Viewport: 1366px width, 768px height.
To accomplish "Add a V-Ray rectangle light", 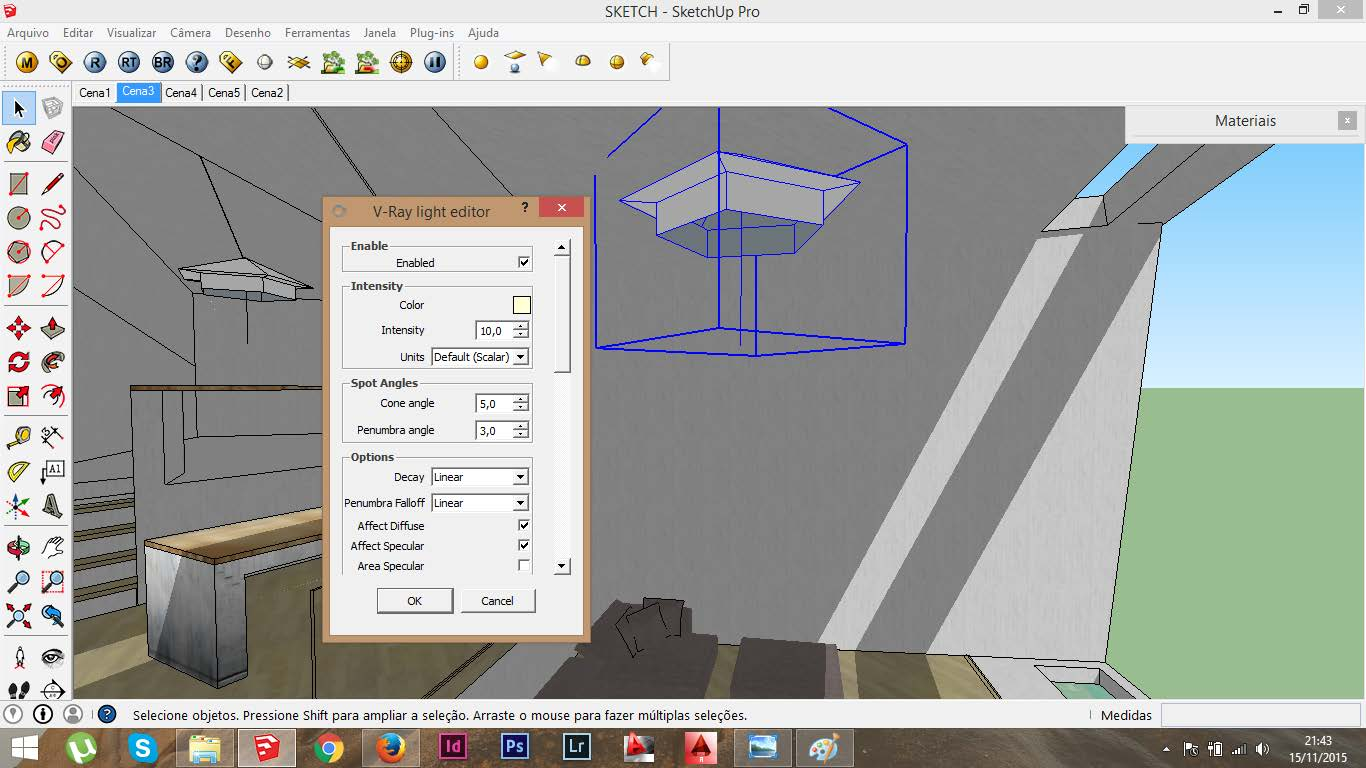I will pos(515,62).
